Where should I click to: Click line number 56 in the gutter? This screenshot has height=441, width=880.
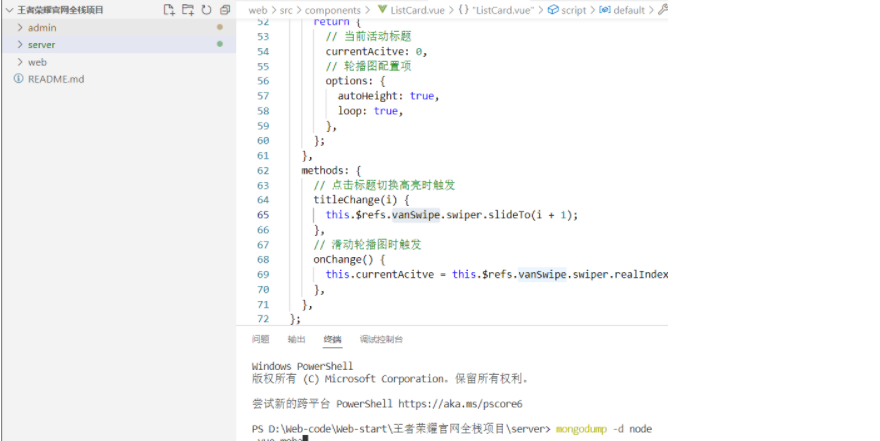coord(263,81)
